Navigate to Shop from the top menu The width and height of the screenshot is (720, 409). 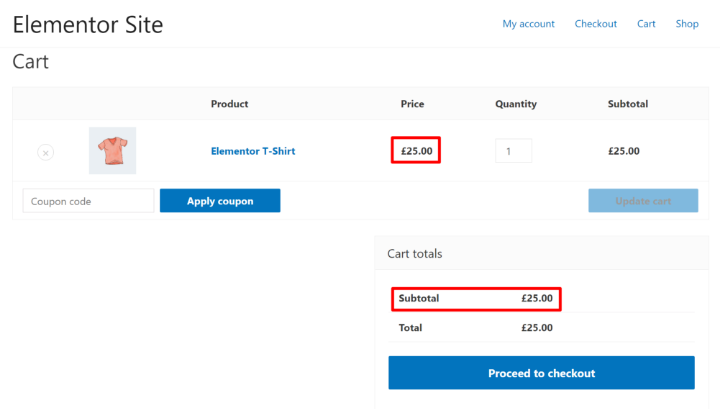coord(686,24)
